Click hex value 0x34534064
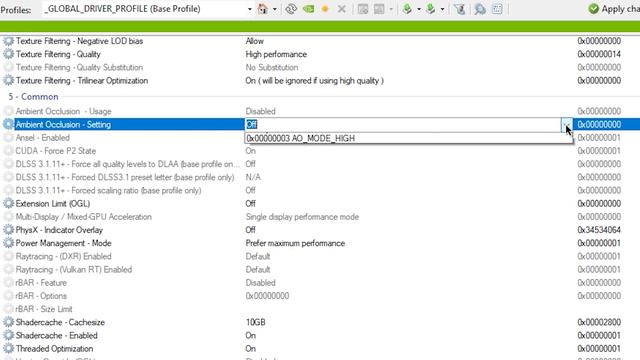This screenshot has width=640, height=360. pyautogui.click(x=599, y=230)
